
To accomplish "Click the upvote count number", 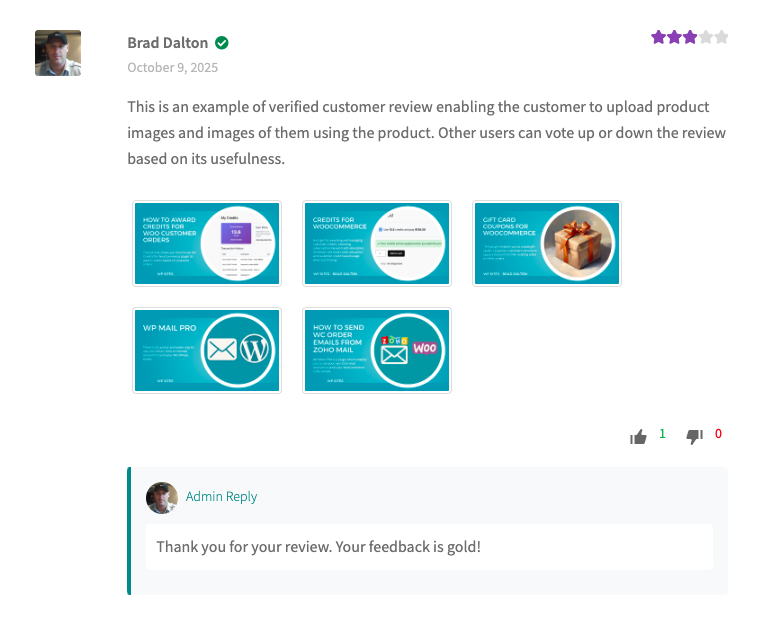I will [x=662, y=435].
